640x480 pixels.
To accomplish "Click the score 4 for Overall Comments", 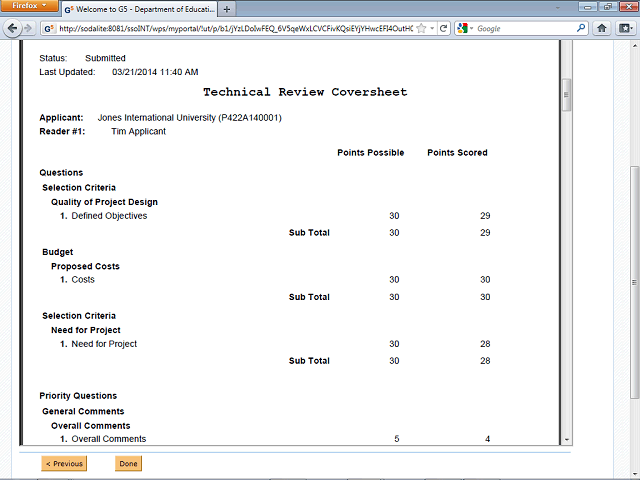I will 487,439.
